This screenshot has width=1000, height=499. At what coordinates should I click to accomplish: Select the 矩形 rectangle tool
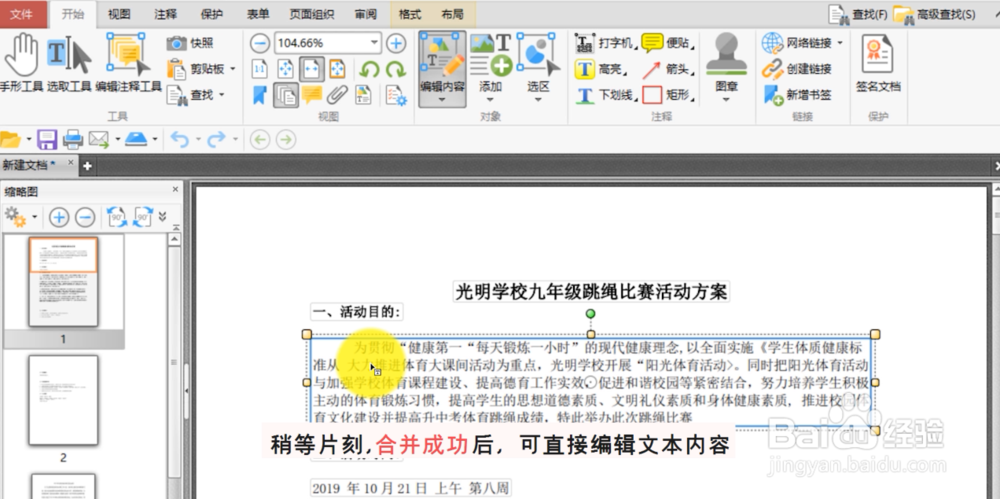[668, 95]
